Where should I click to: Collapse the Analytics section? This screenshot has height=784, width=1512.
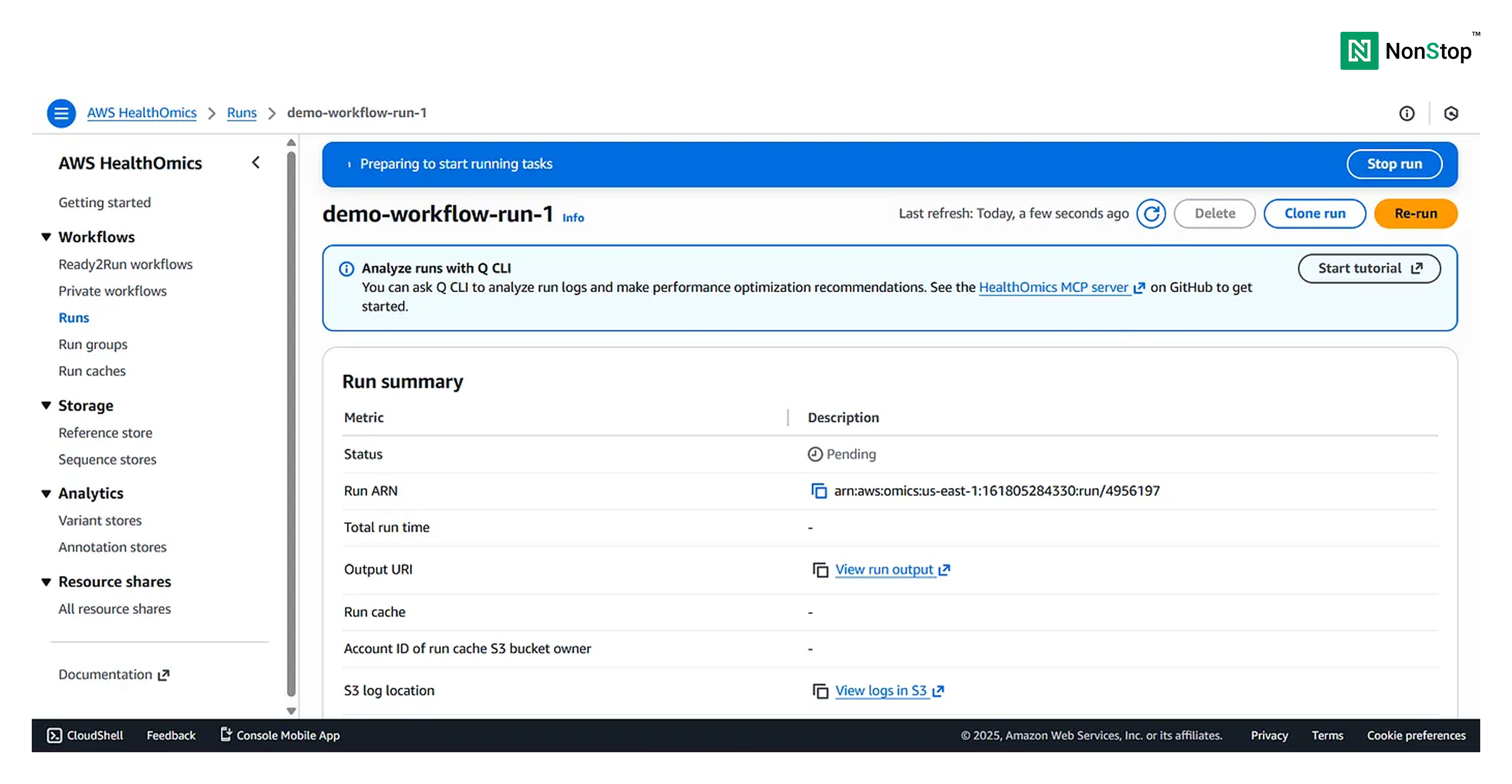click(47, 493)
